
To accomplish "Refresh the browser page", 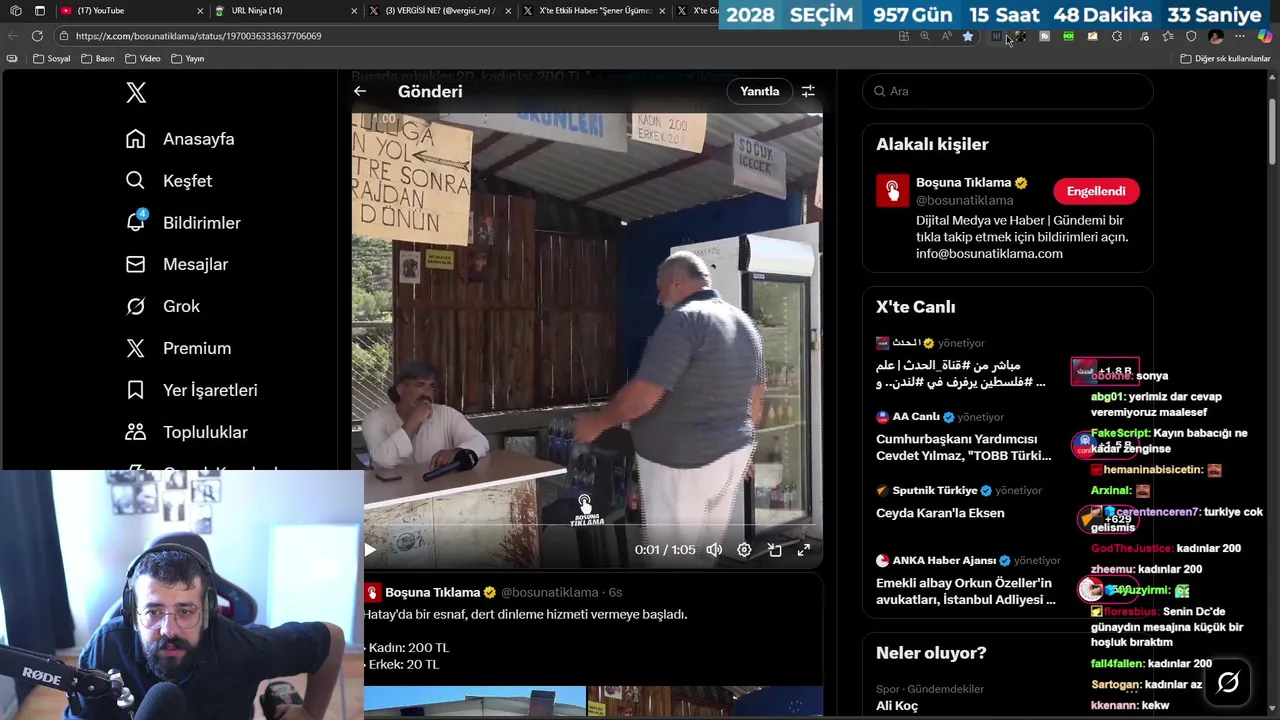I will pyautogui.click(x=37, y=36).
